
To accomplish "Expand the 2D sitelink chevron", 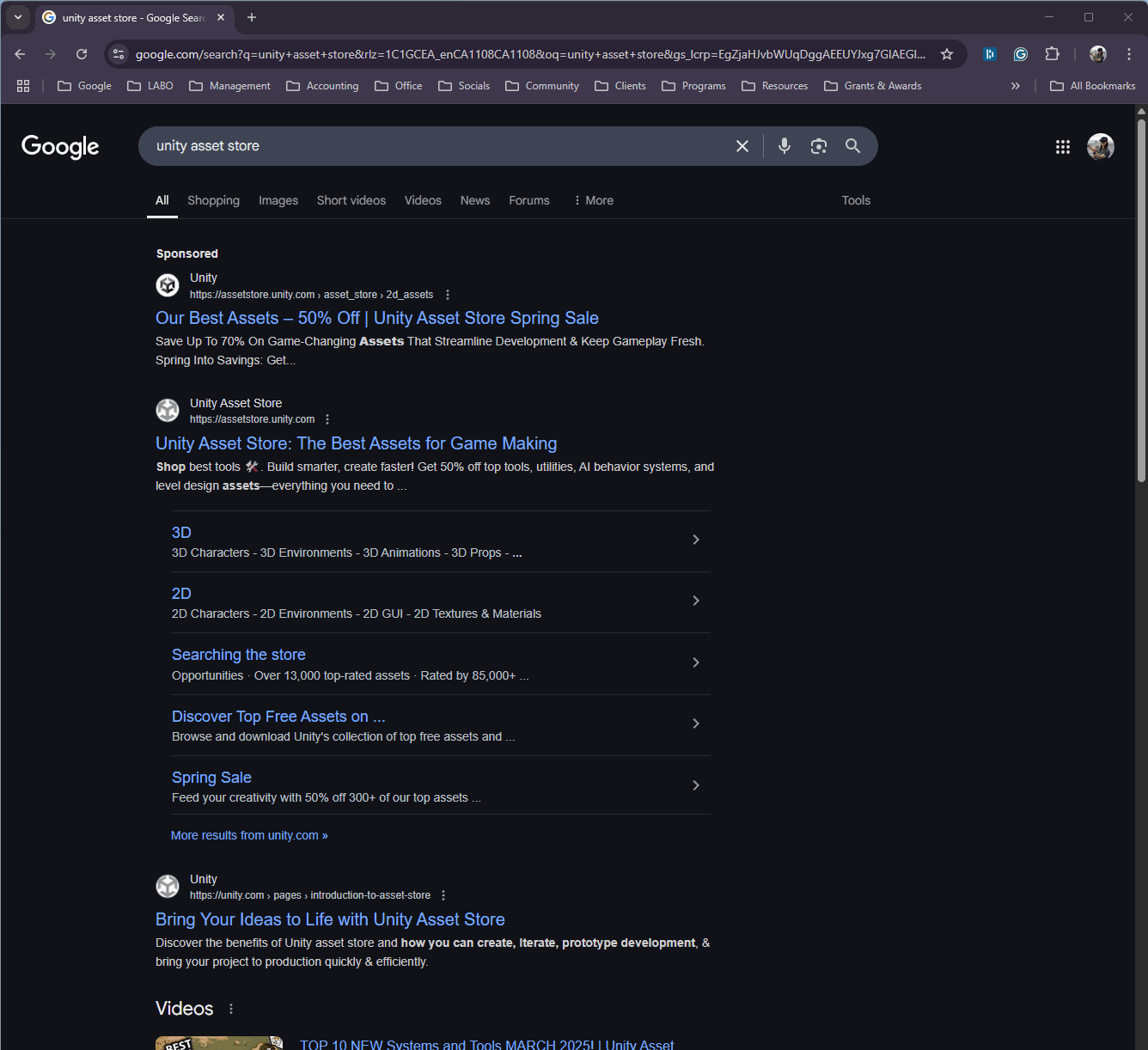I will pos(696,601).
